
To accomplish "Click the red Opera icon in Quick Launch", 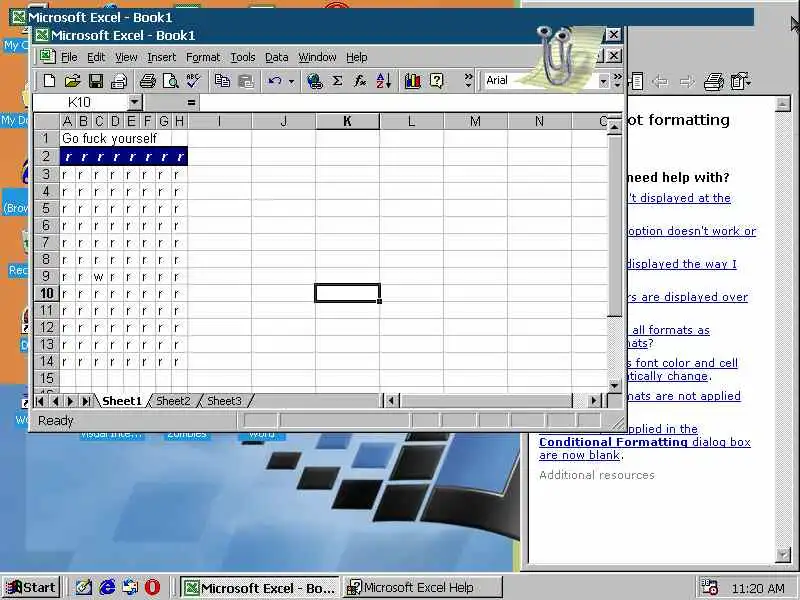I will [x=152, y=587].
